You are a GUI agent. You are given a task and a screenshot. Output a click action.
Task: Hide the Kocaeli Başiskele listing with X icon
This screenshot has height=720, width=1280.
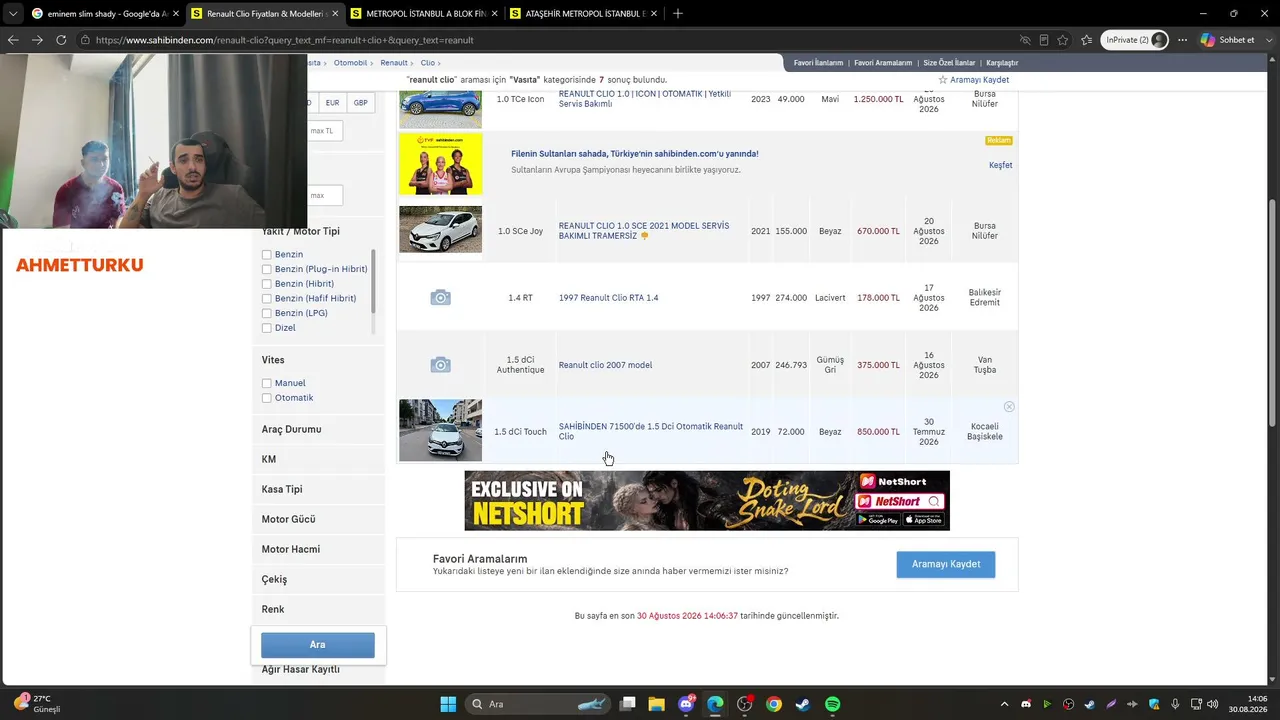point(1009,407)
